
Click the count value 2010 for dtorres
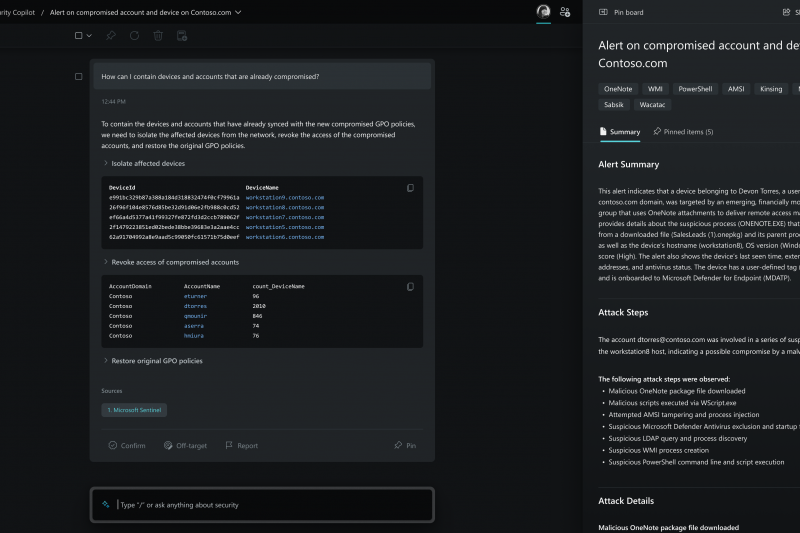click(x=259, y=306)
